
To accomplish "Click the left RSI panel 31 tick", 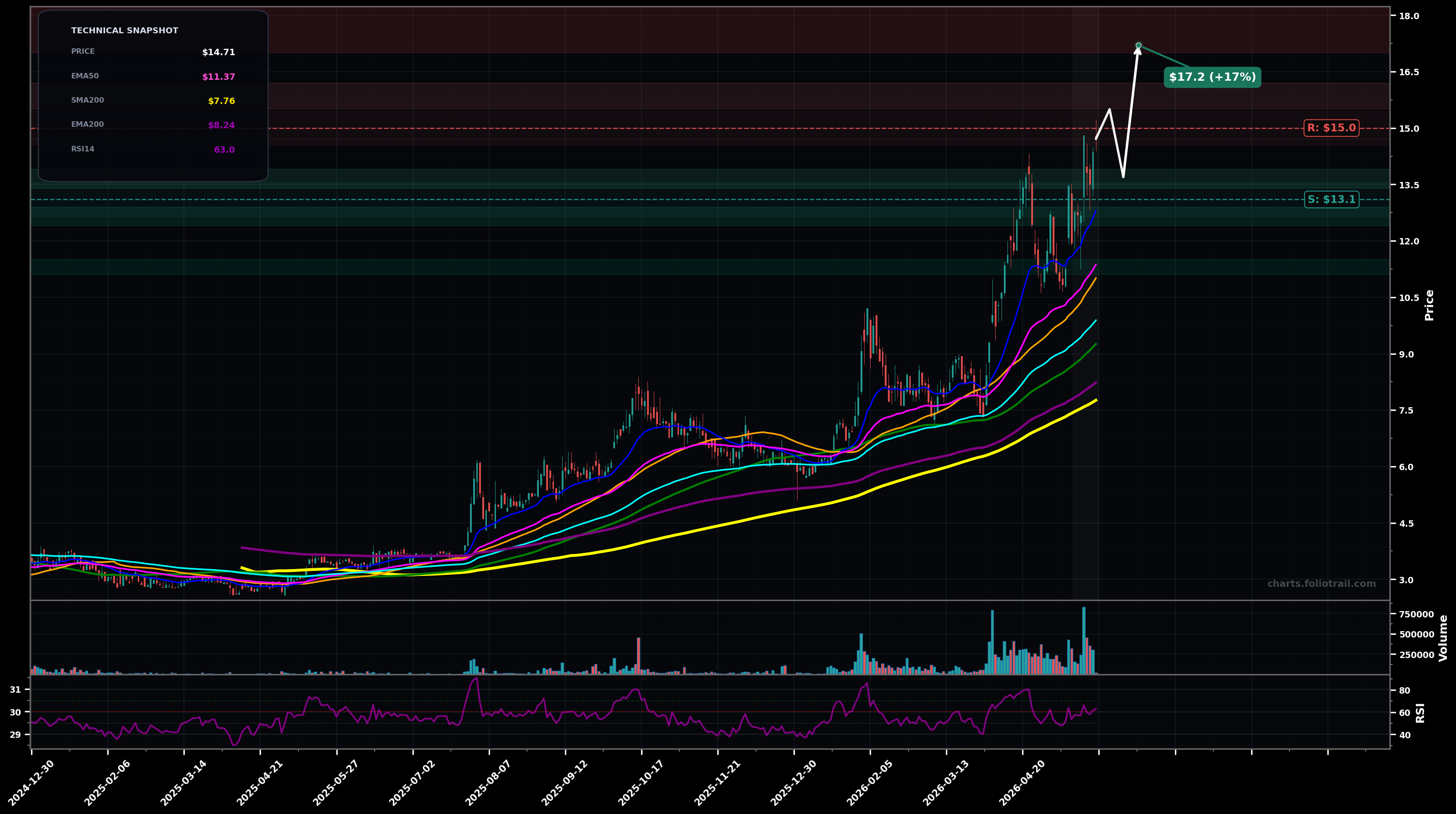I will click(15, 690).
